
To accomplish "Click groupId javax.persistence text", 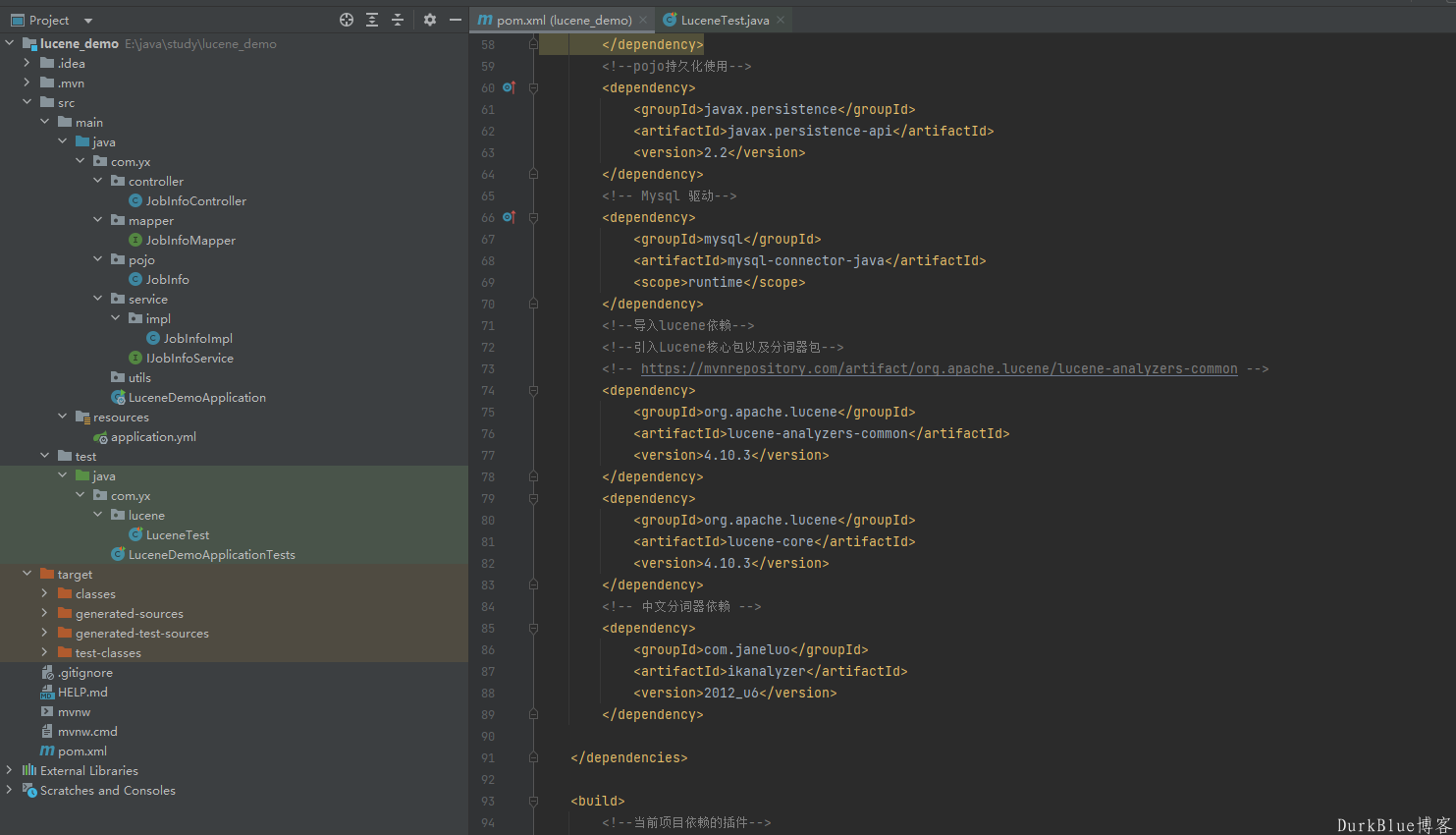I will coord(771,109).
